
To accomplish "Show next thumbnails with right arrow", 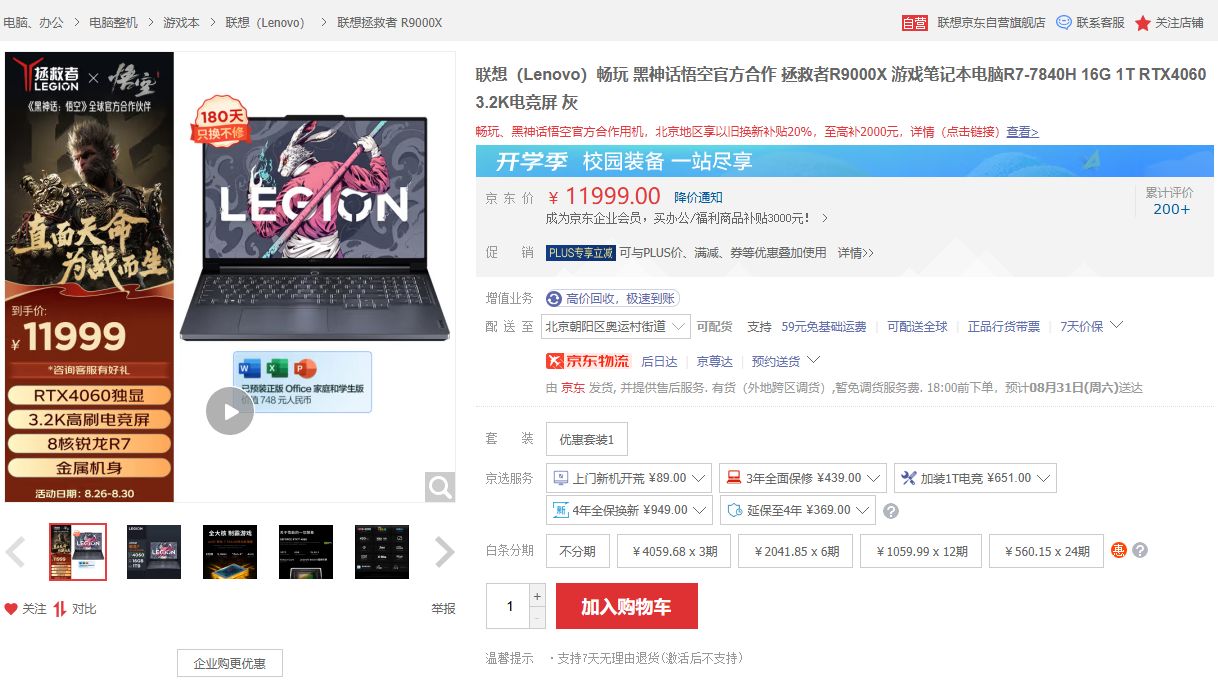I will point(445,551).
